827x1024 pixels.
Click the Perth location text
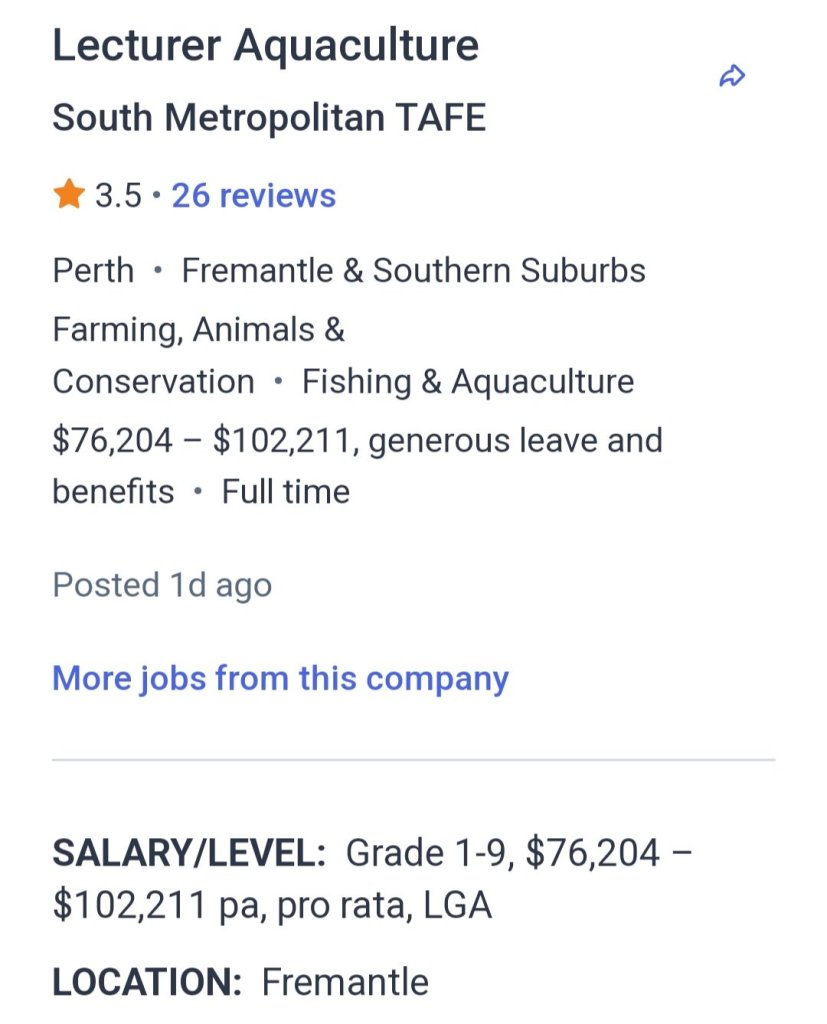pyautogui.click(x=93, y=271)
